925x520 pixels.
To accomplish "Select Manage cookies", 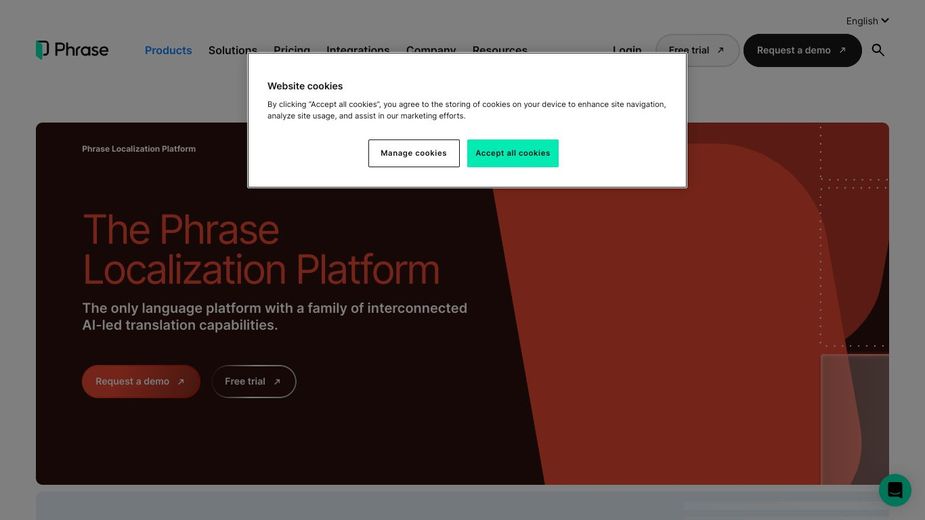I will point(413,153).
